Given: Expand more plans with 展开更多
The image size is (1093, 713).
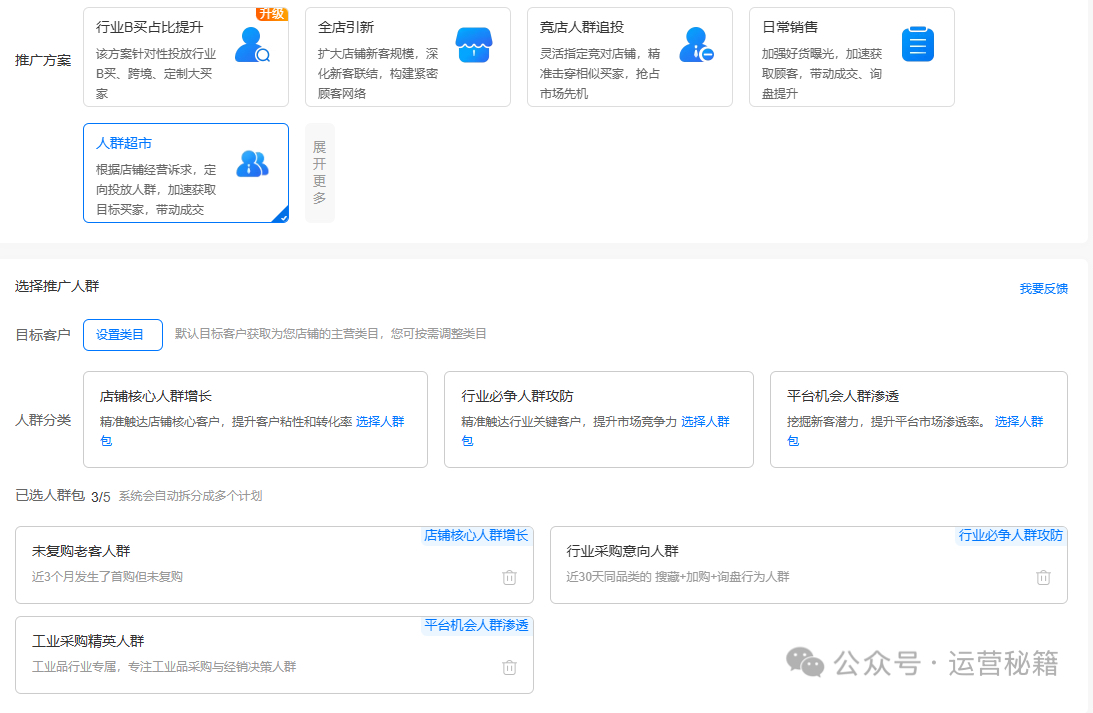Looking at the screenshot, I should [320, 172].
